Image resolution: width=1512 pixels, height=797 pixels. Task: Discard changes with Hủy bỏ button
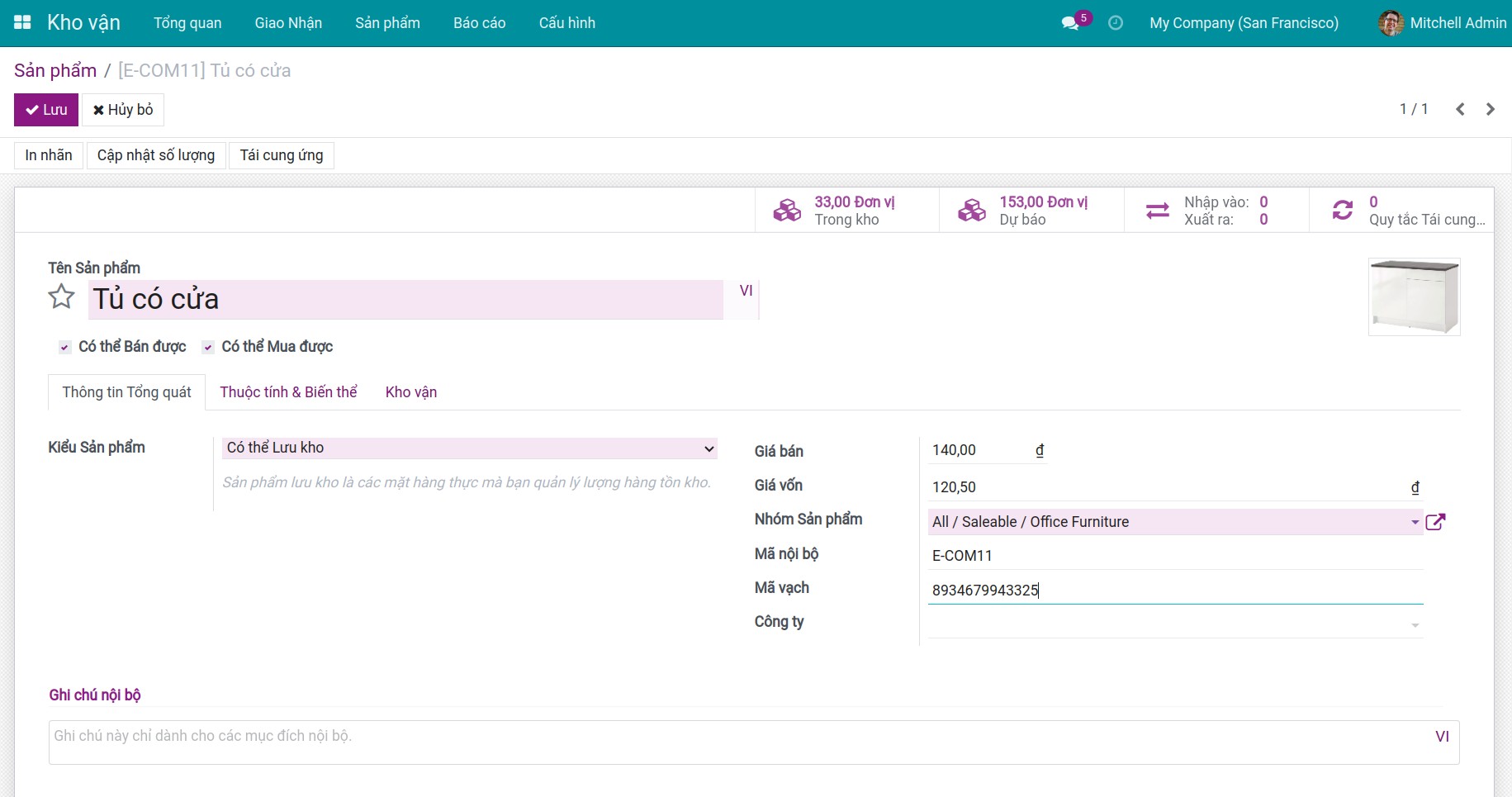click(123, 110)
